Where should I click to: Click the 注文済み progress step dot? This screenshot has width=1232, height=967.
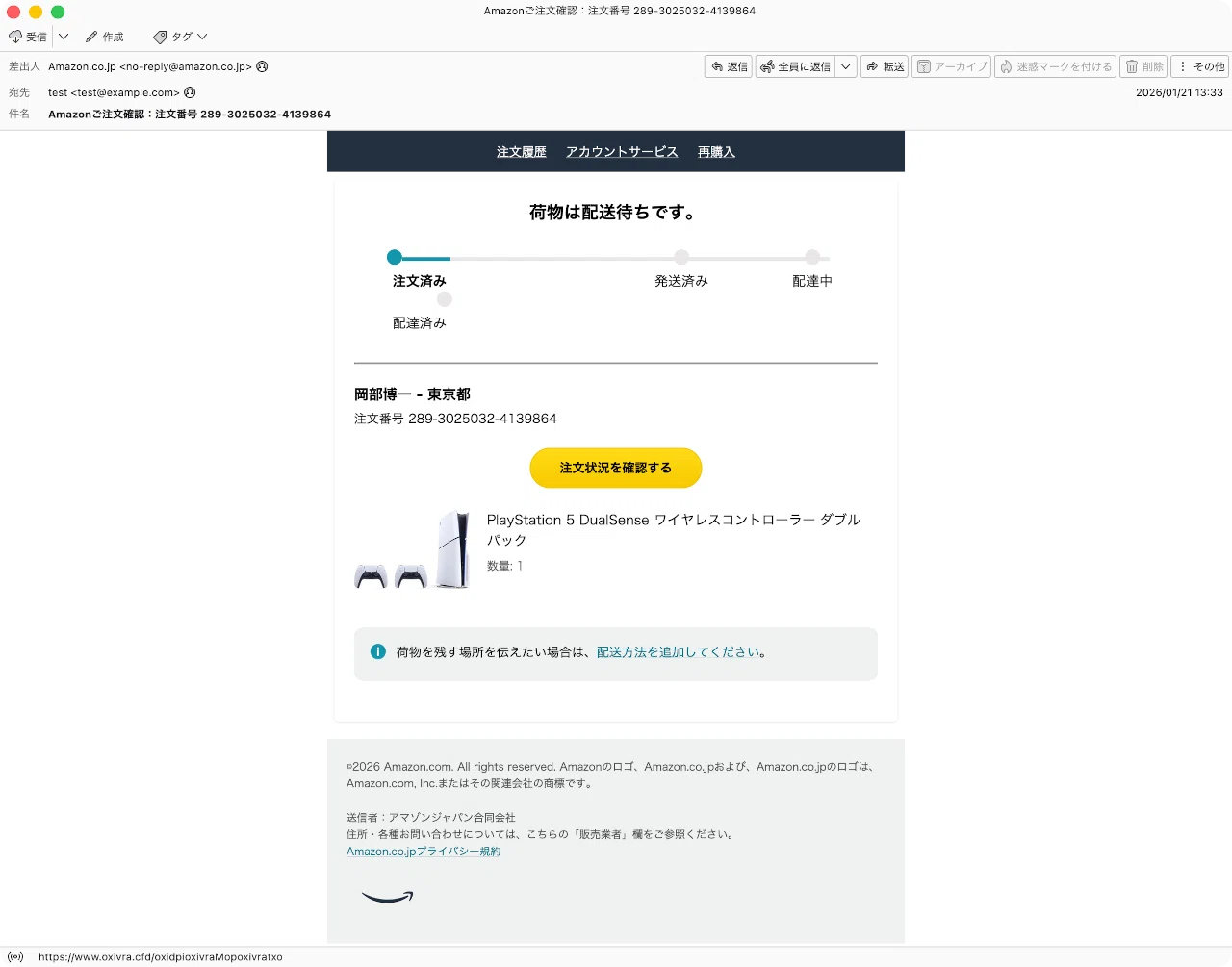[x=394, y=257]
